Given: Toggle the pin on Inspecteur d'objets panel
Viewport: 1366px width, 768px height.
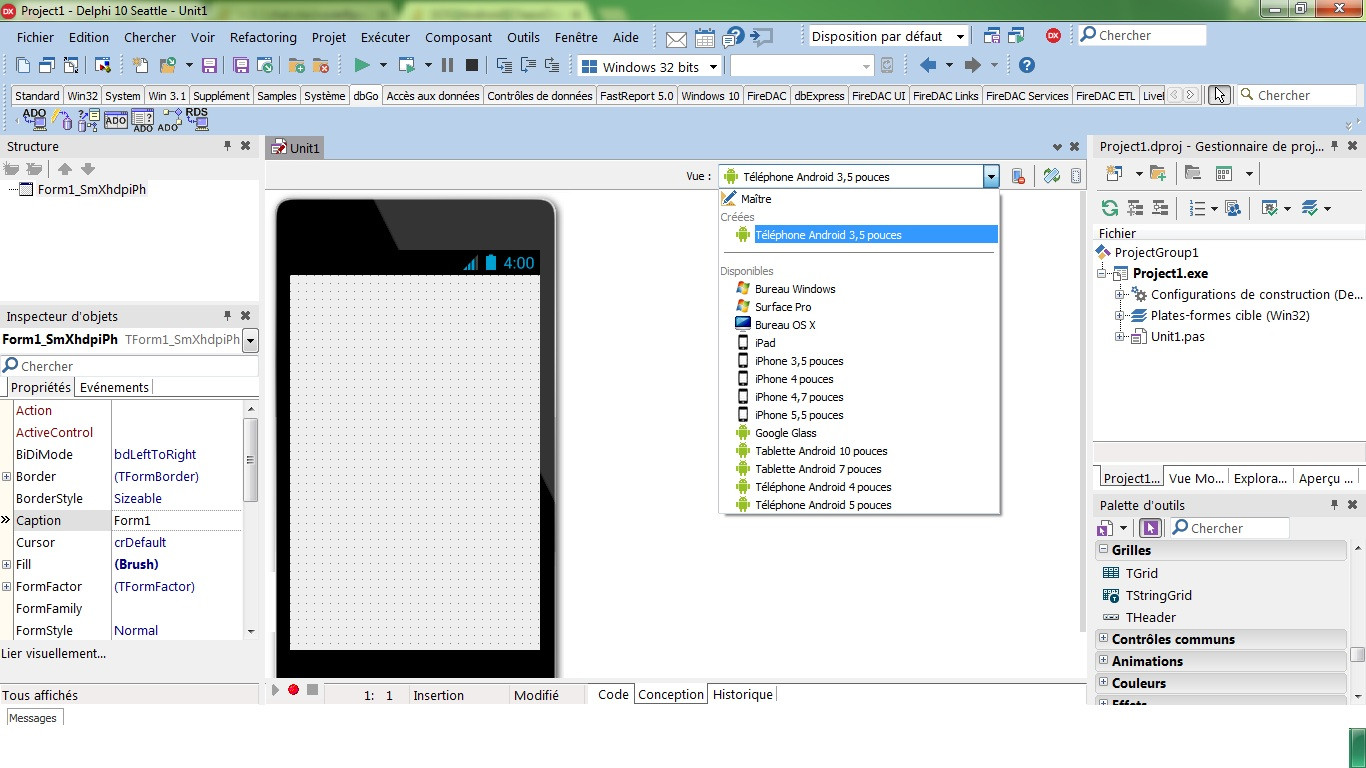Looking at the screenshot, I should click(x=227, y=316).
